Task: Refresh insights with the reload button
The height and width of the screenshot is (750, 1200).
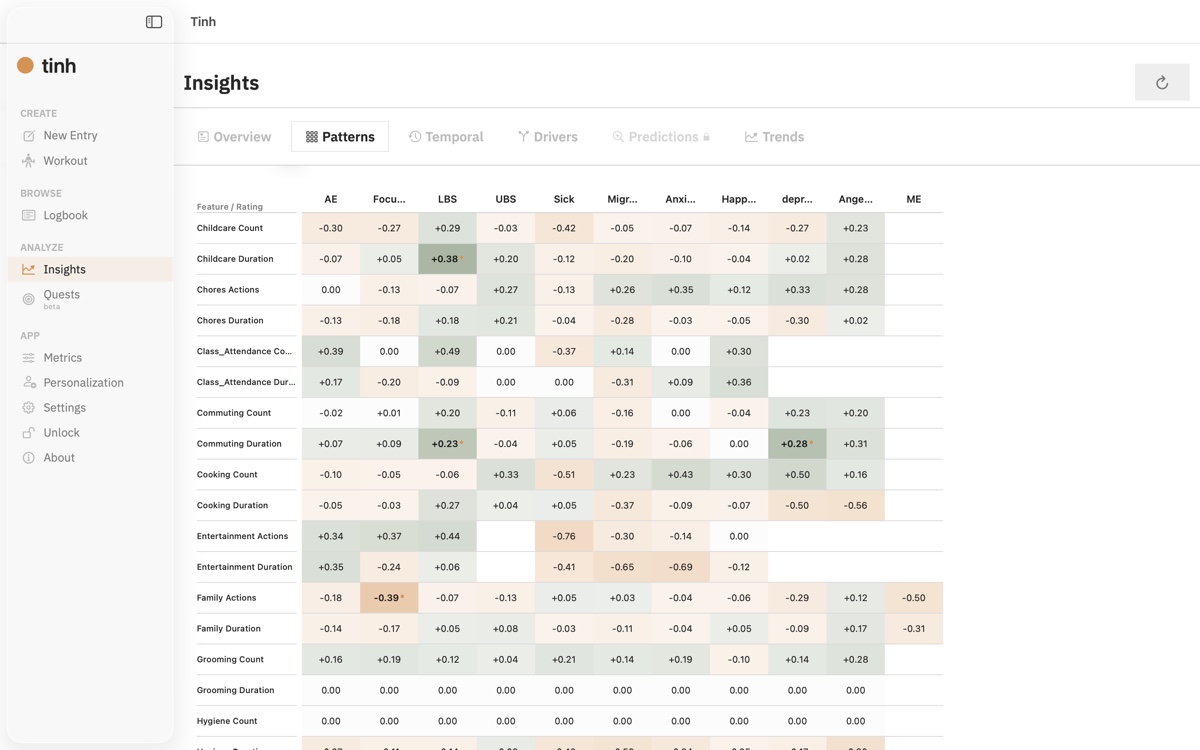Action: [1162, 83]
